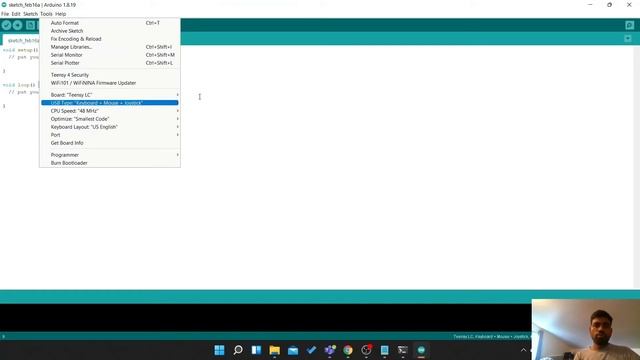Image resolution: width=640 pixels, height=360 pixels.
Task: Open Teensy 4 Security entry
Action: tap(110, 75)
